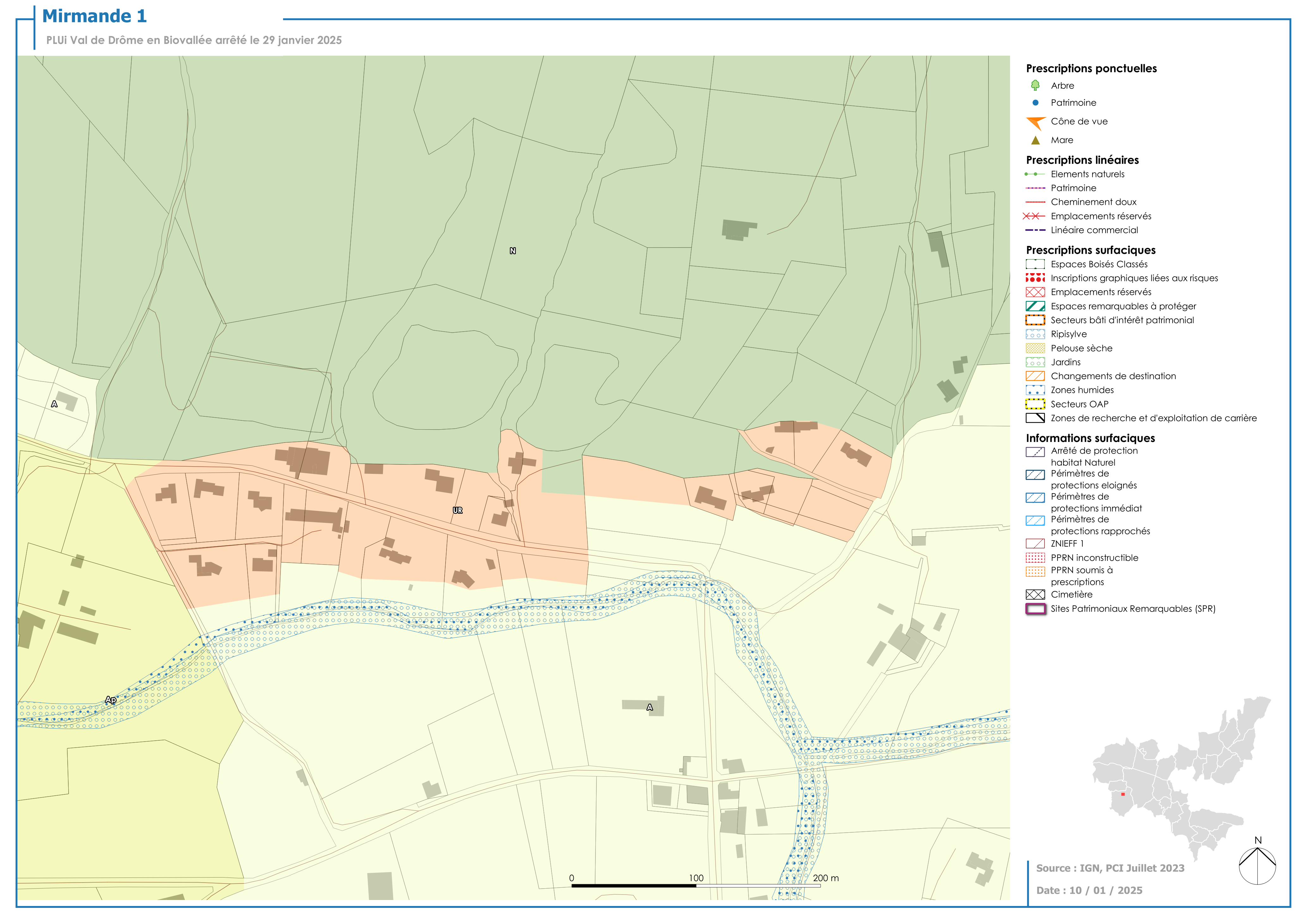The width and height of the screenshot is (1307, 924).
Task: Click the black scale bar segment
Action: (633, 886)
